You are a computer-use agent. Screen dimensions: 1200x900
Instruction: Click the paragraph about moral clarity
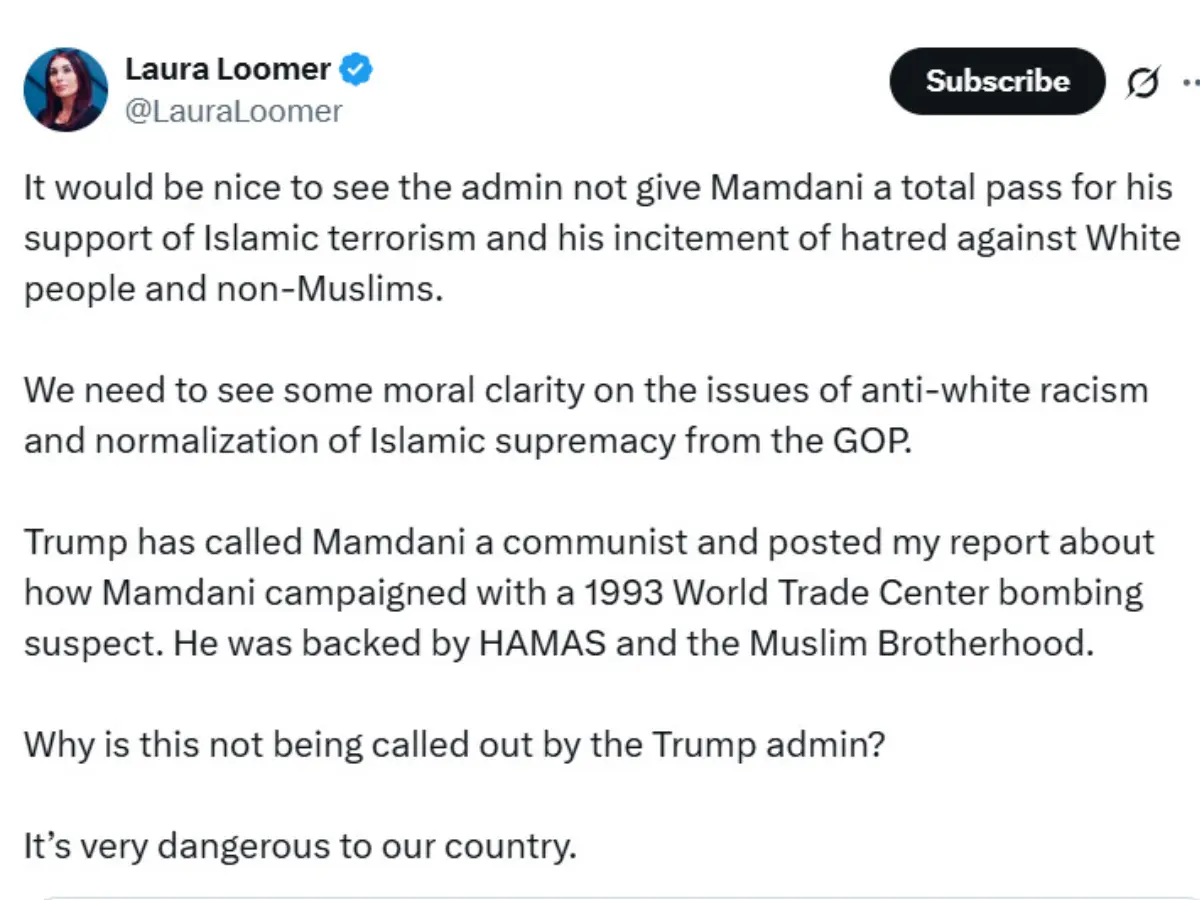pyautogui.click(x=586, y=415)
